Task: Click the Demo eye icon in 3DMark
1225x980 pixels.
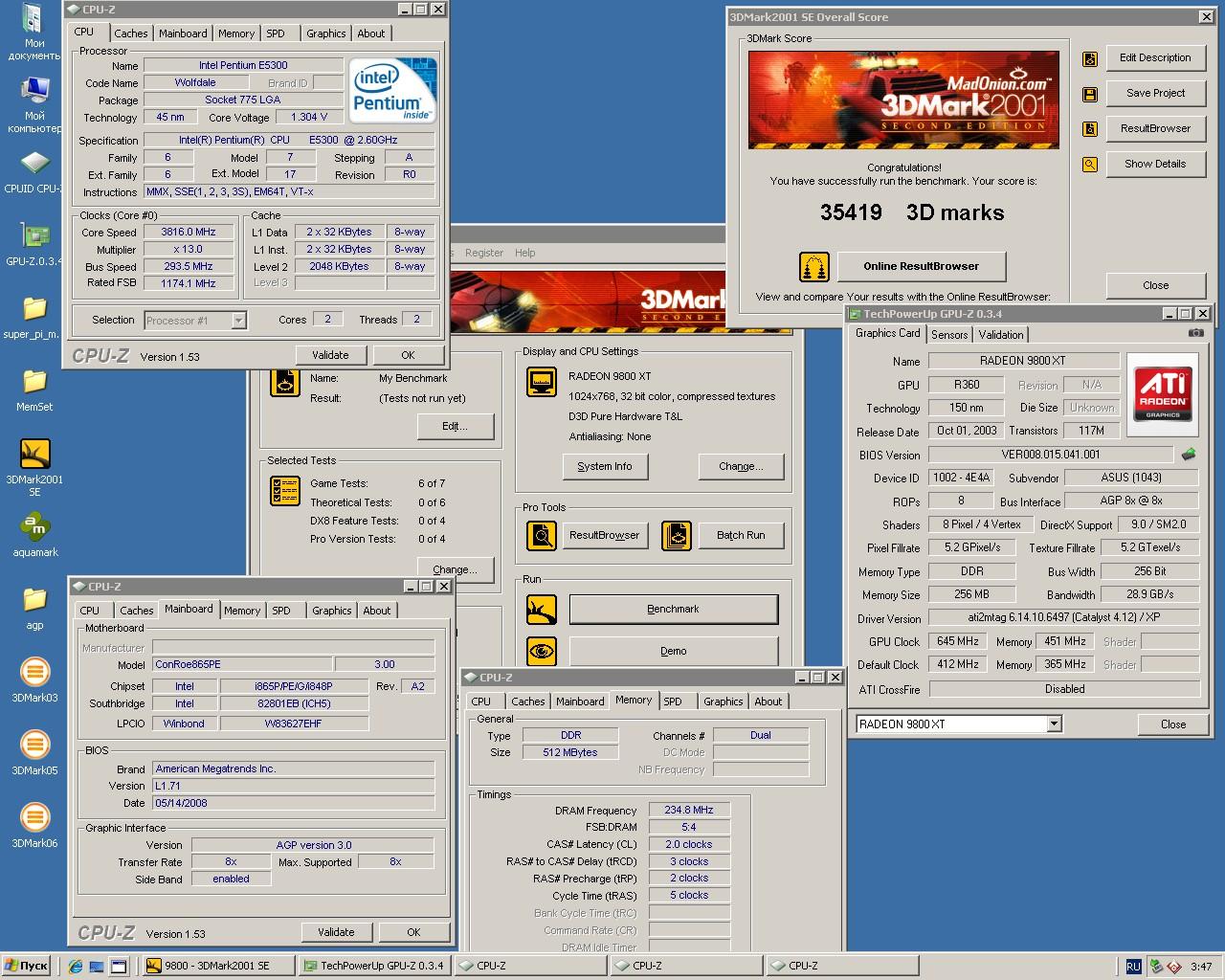Action: pyautogui.click(x=542, y=652)
